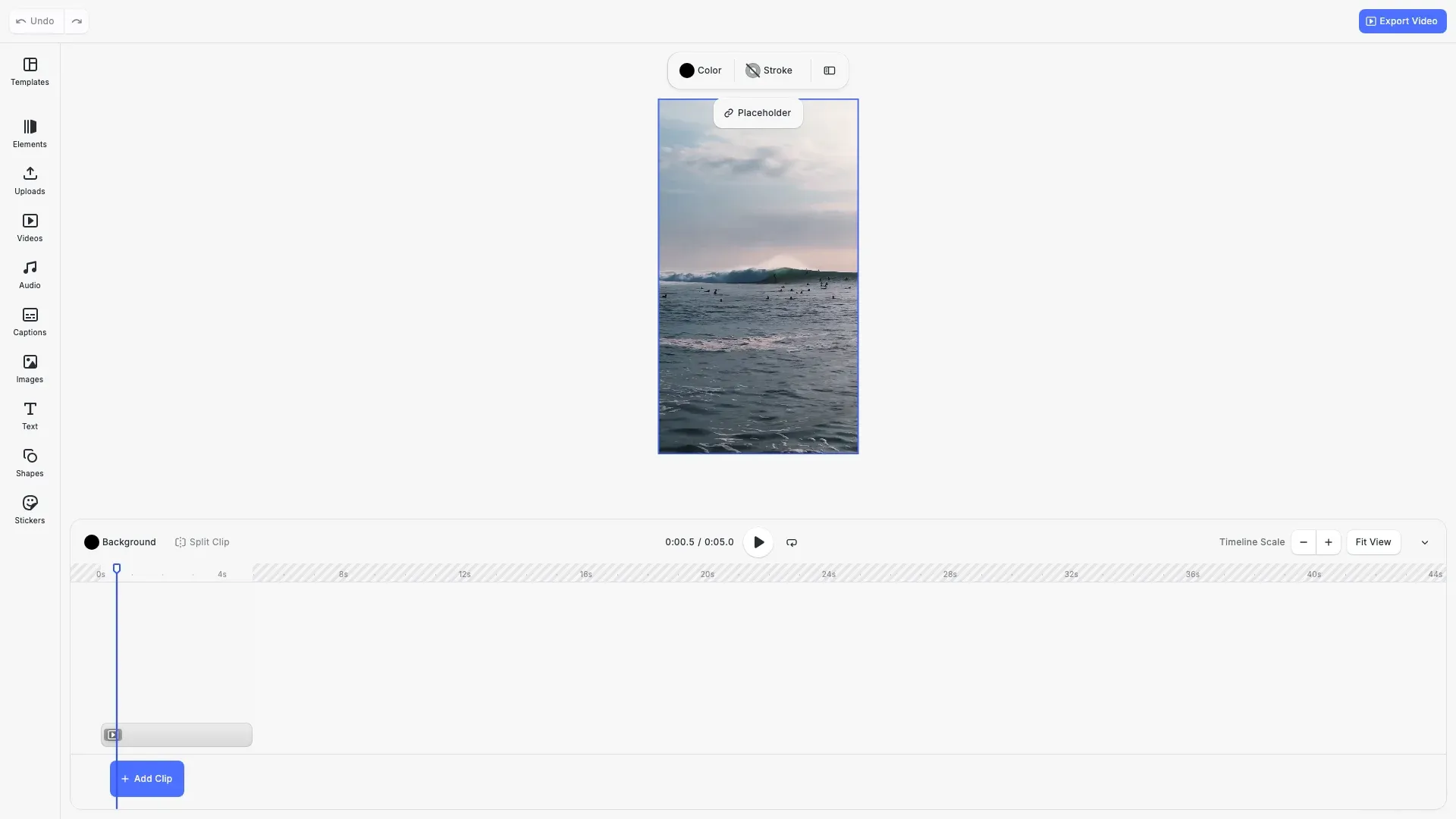
Task: Expand the chevron next to Fit View
Action: point(1425,541)
